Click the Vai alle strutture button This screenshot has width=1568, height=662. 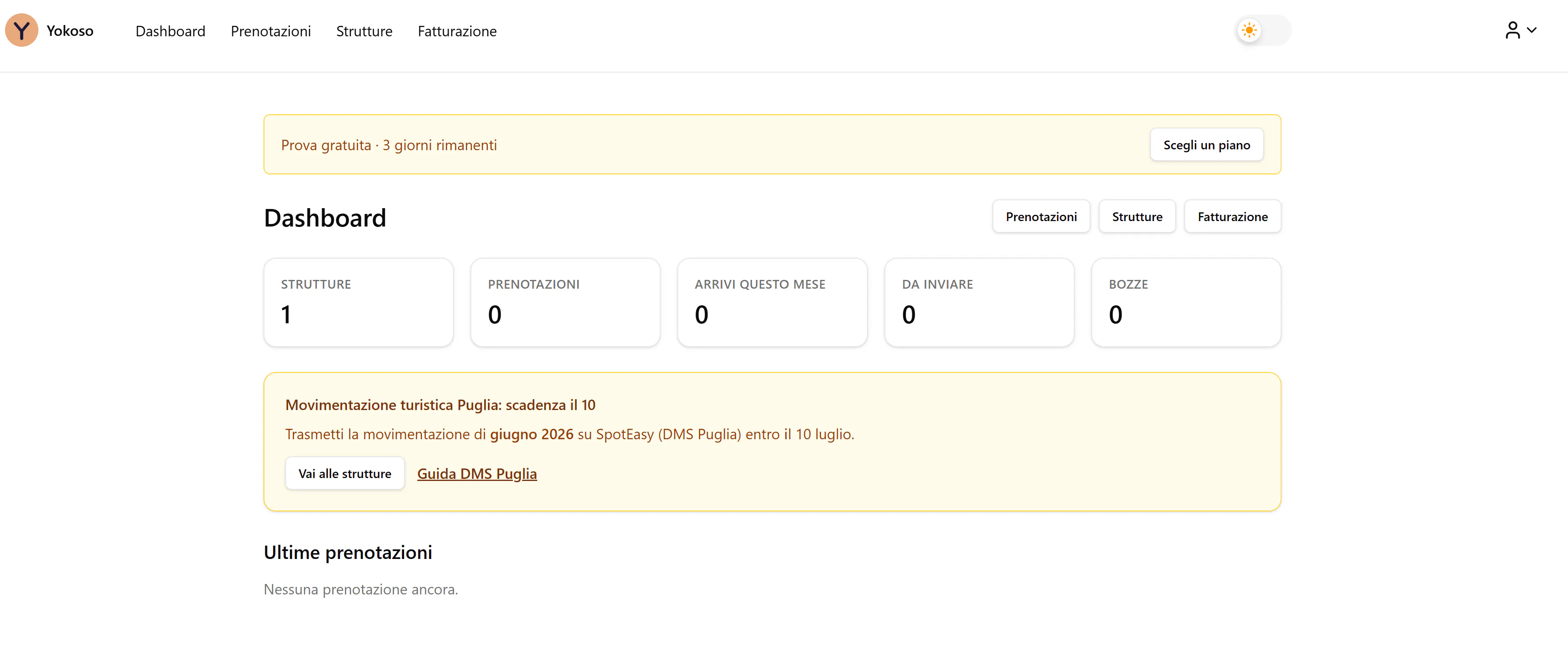click(x=344, y=474)
